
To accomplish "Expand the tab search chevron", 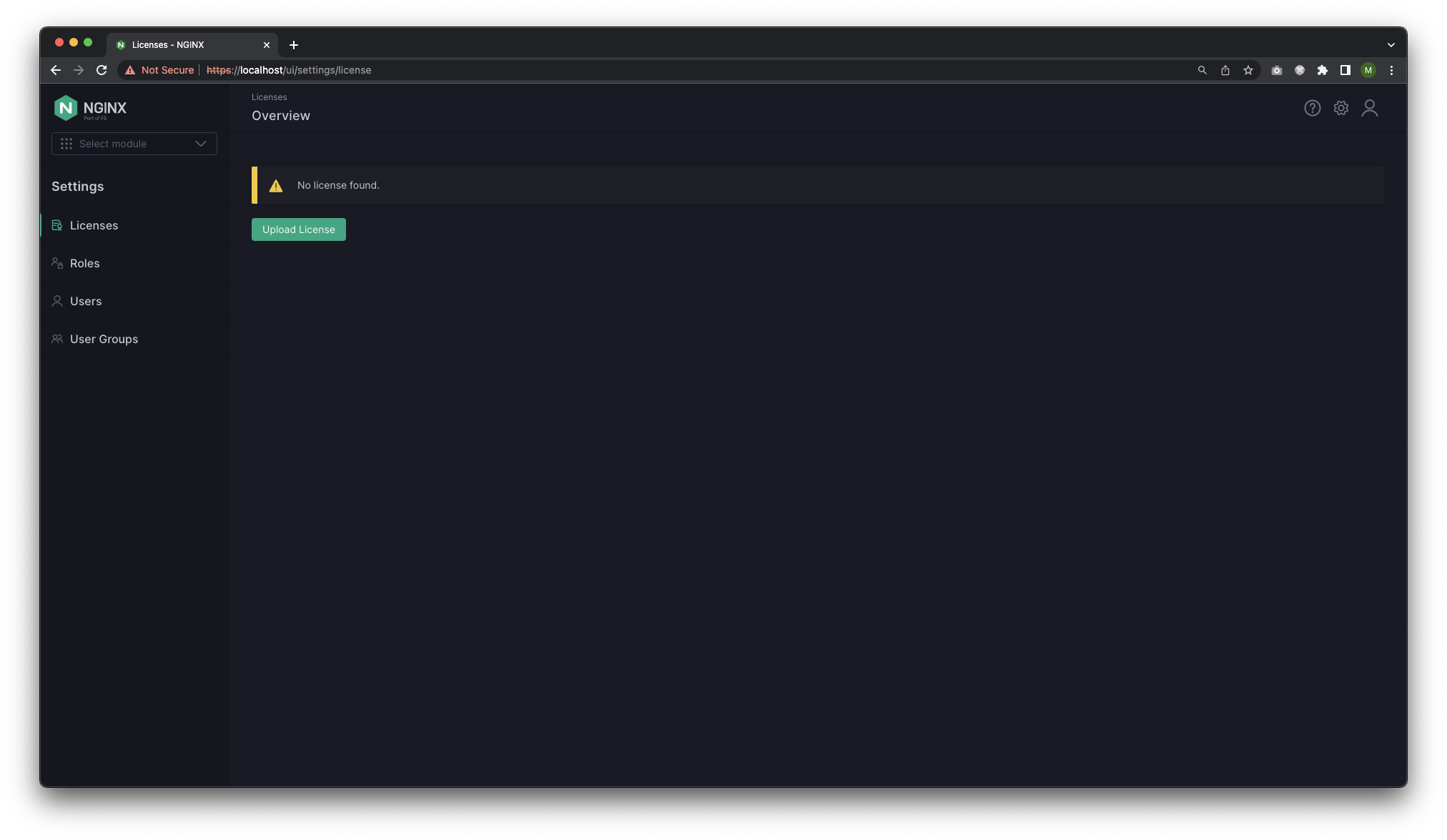I will [1391, 44].
